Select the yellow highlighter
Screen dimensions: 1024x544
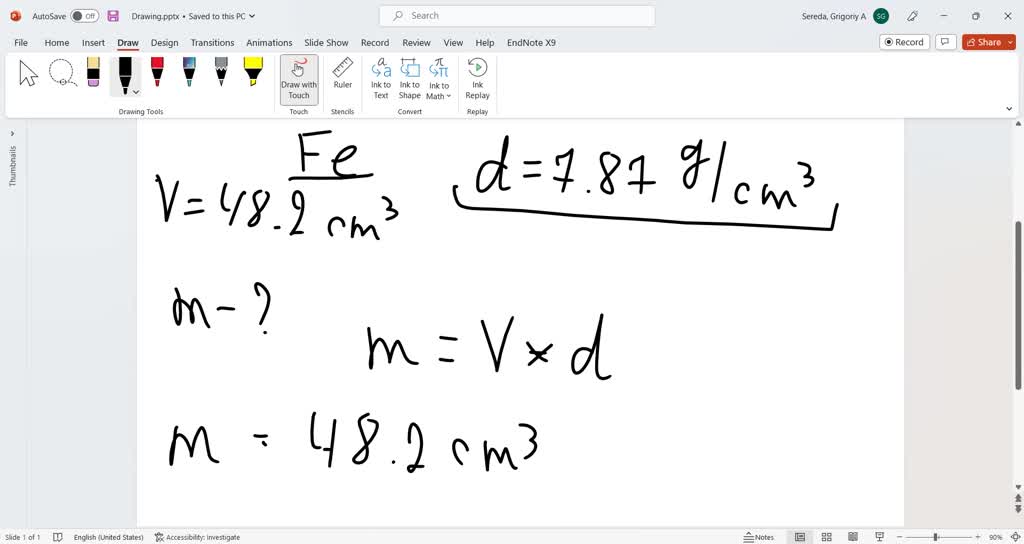(x=253, y=72)
